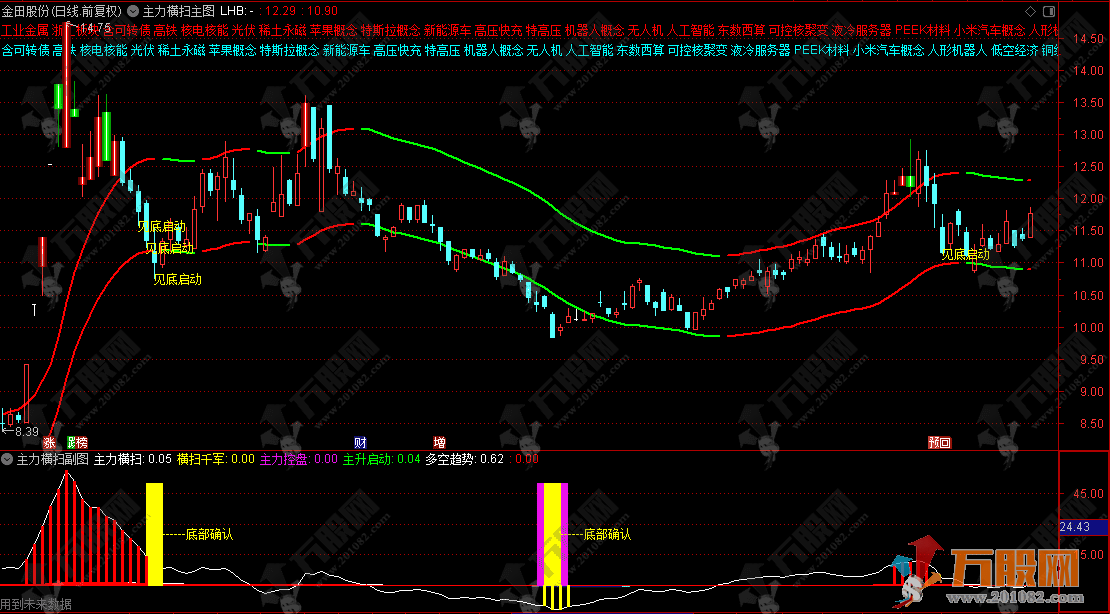This screenshot has height=614, width=1110.
Task: Click the first yellow 底部确认 signal bar
Action: click(154, 534)
